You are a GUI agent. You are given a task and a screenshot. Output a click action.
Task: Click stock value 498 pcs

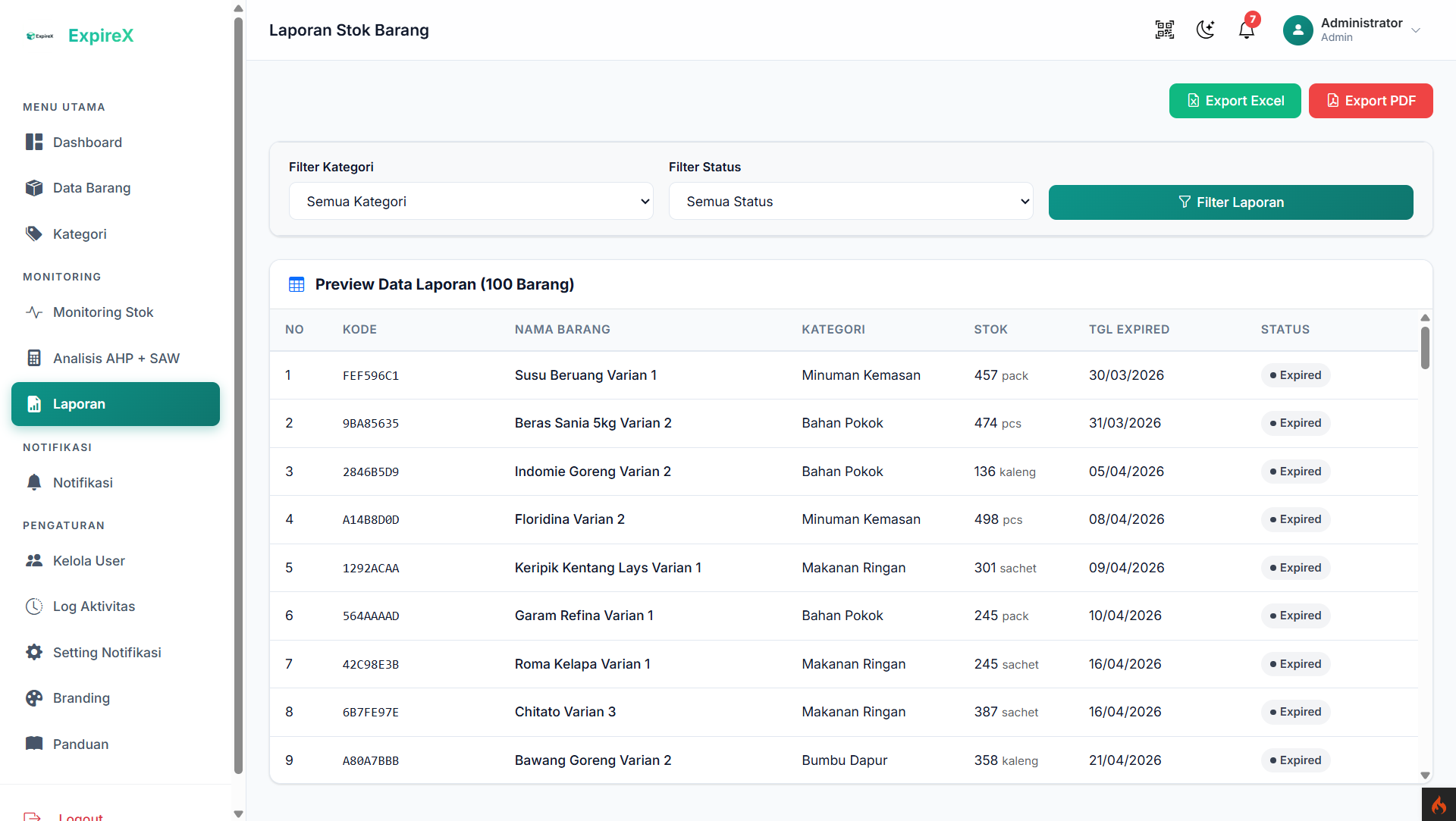[x=998, y=519]
